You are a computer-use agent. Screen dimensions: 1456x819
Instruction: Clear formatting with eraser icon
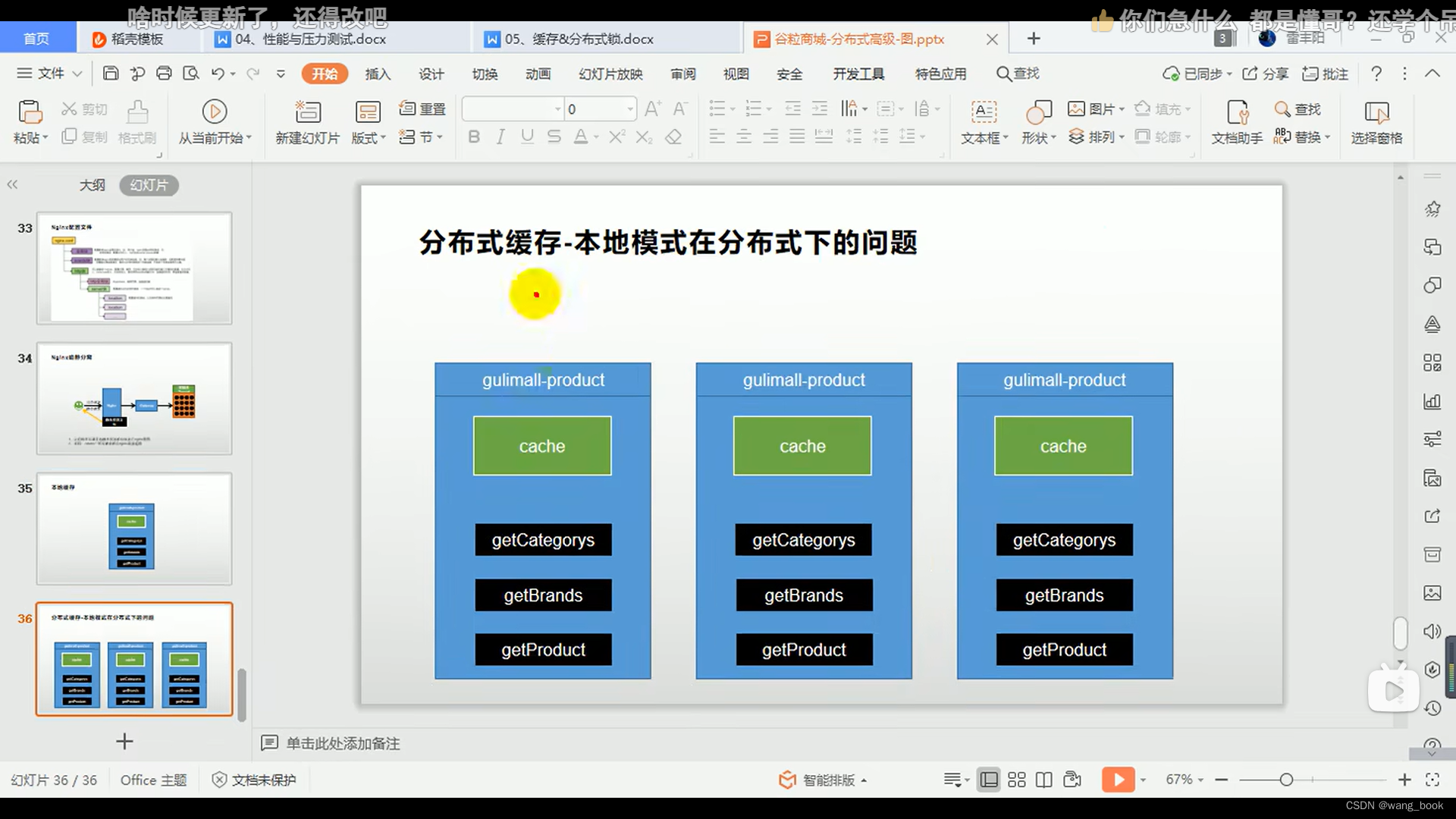(673, 136)
